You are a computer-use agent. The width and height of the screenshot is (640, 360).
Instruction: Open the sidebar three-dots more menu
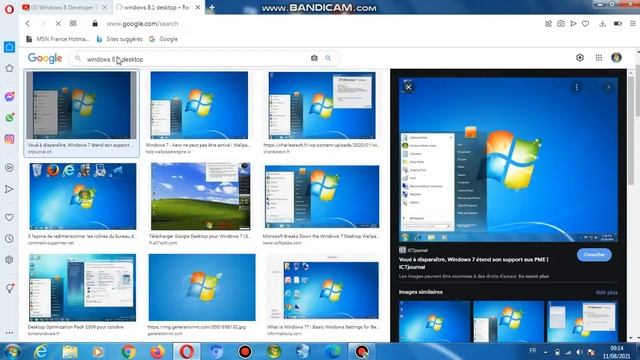coord(9,333)
